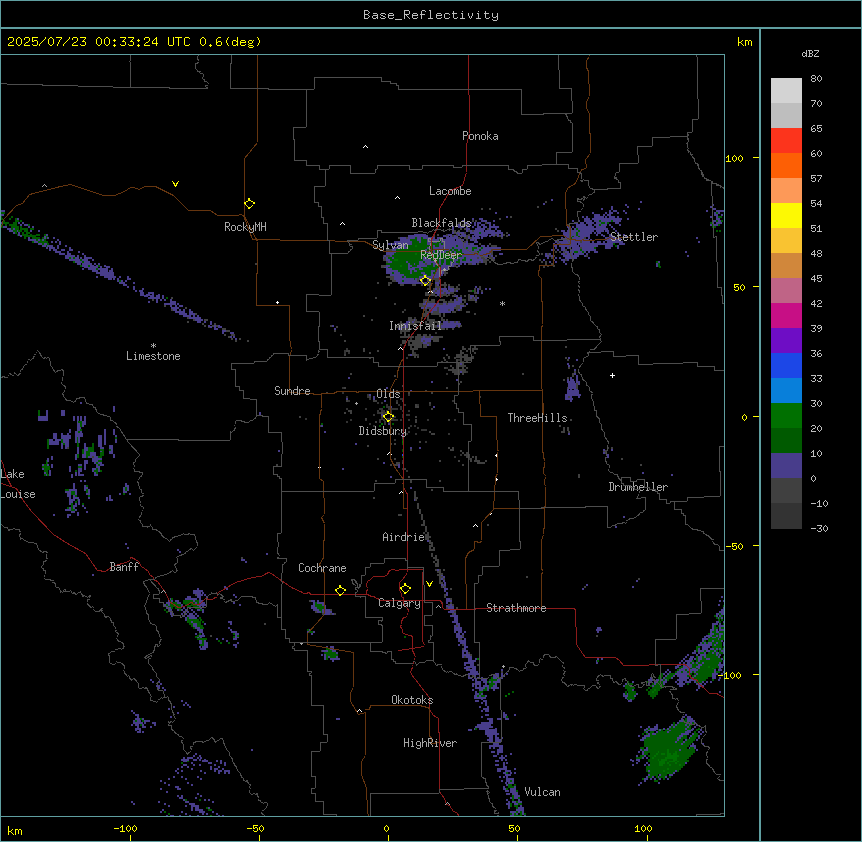Click the yellow diamond marker above Calgary label
Viewport: 862px width, 842px height.
pos(405,589)
